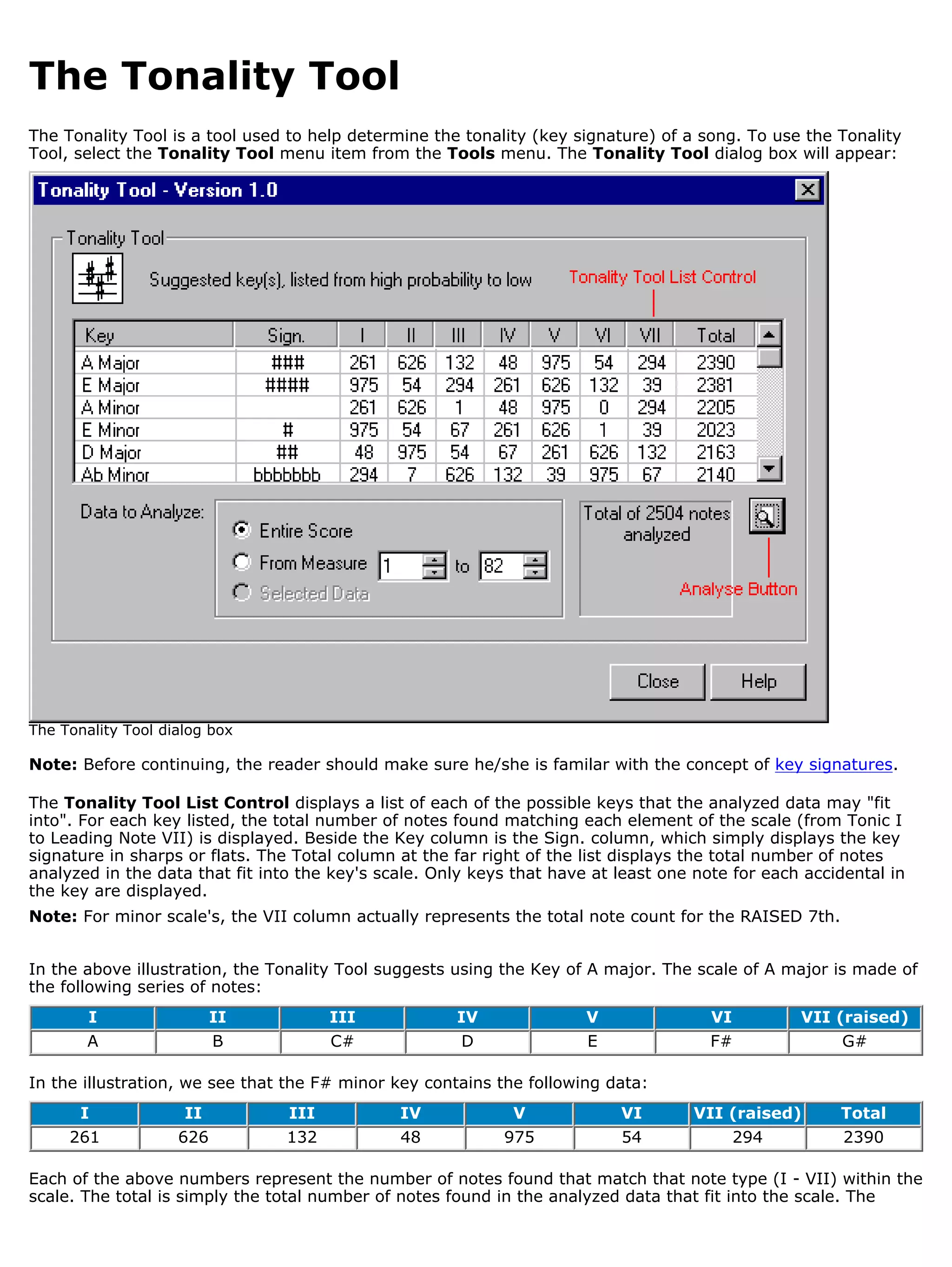Click the total value 2163
Screen dimensions: 952x1267
click(715, 452)
